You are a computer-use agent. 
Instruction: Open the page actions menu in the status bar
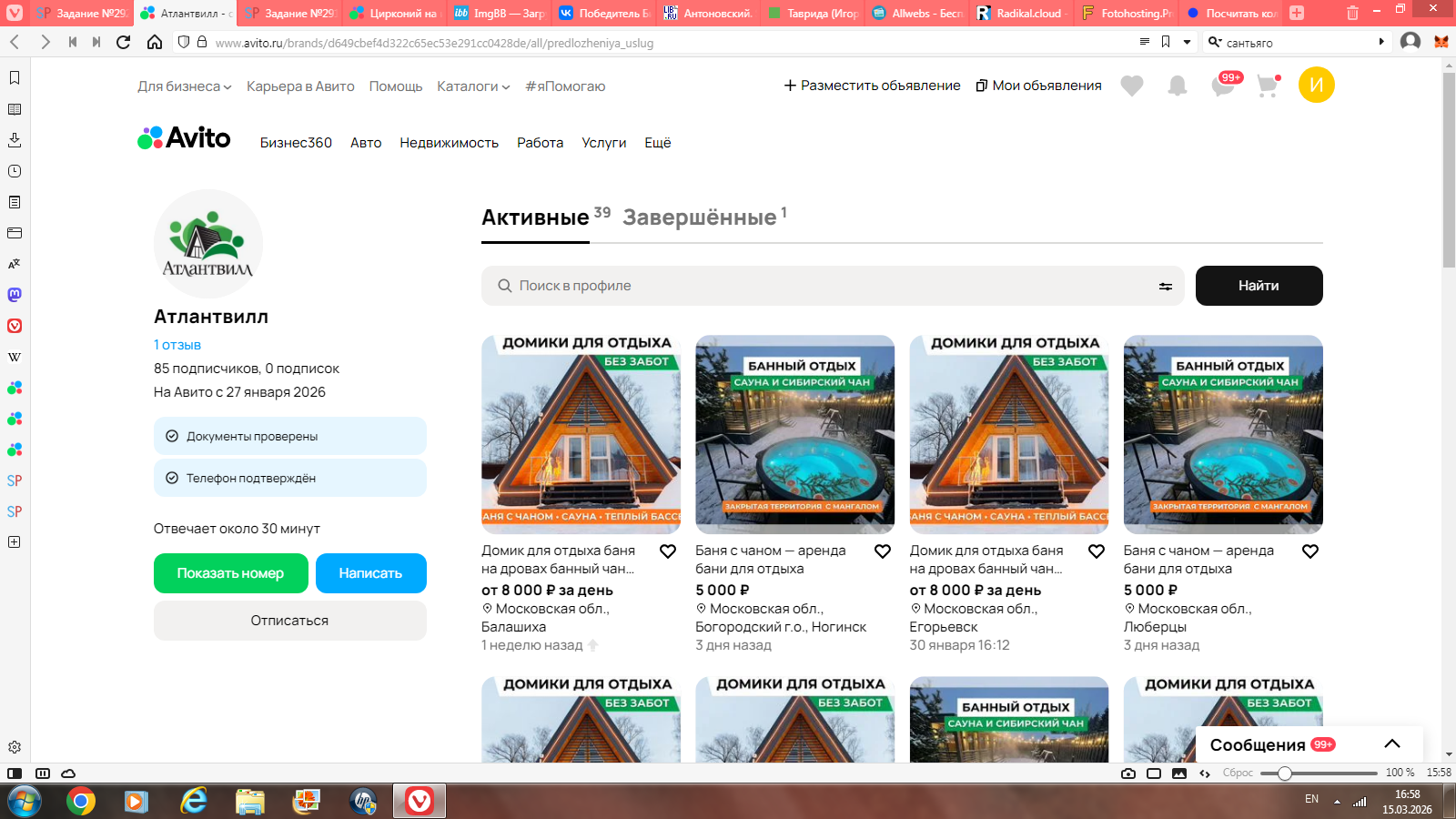[x=1205, y=773]
